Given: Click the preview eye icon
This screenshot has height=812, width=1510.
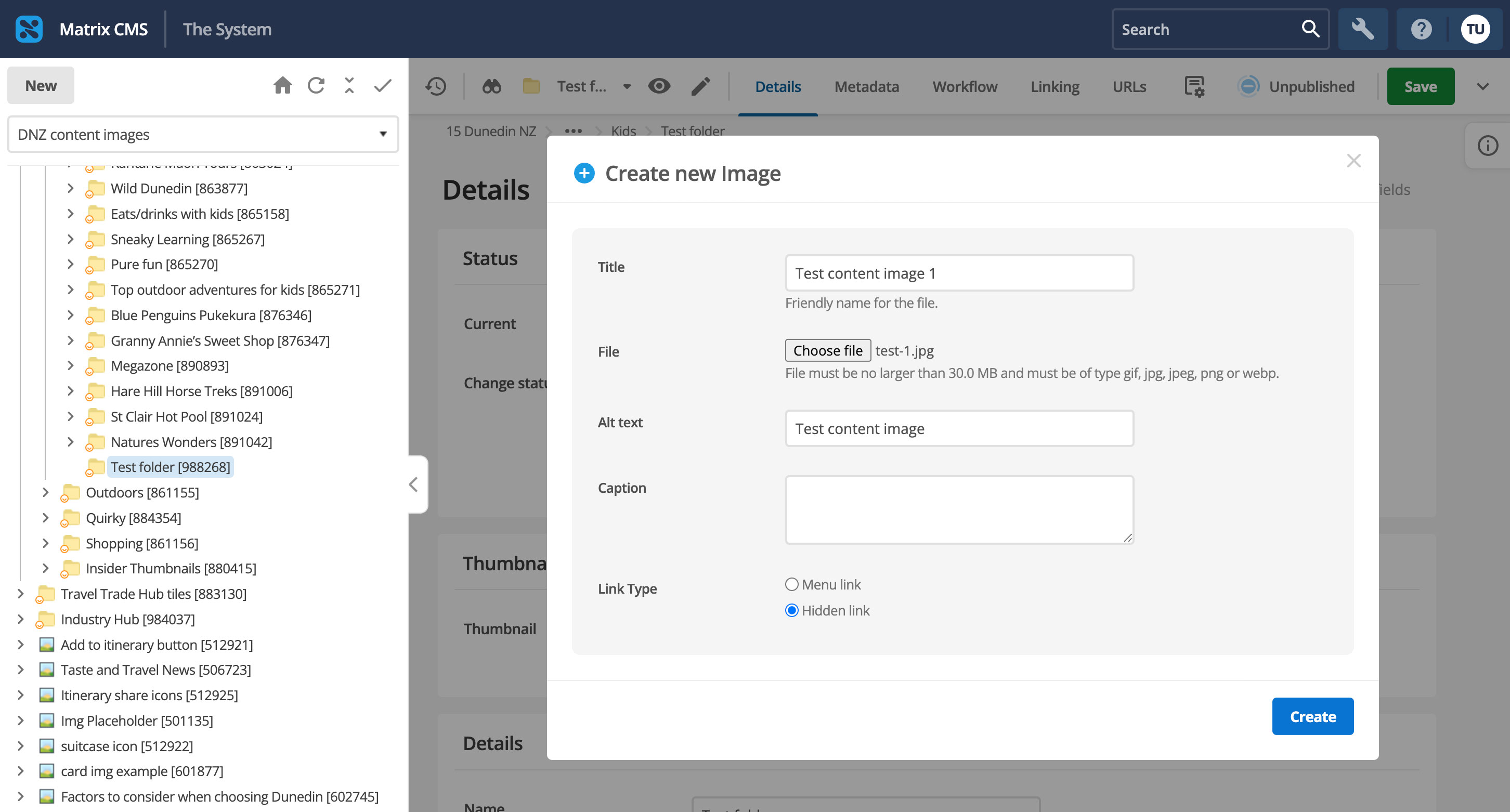Looking at the screenshot, I should coord(659,87).
